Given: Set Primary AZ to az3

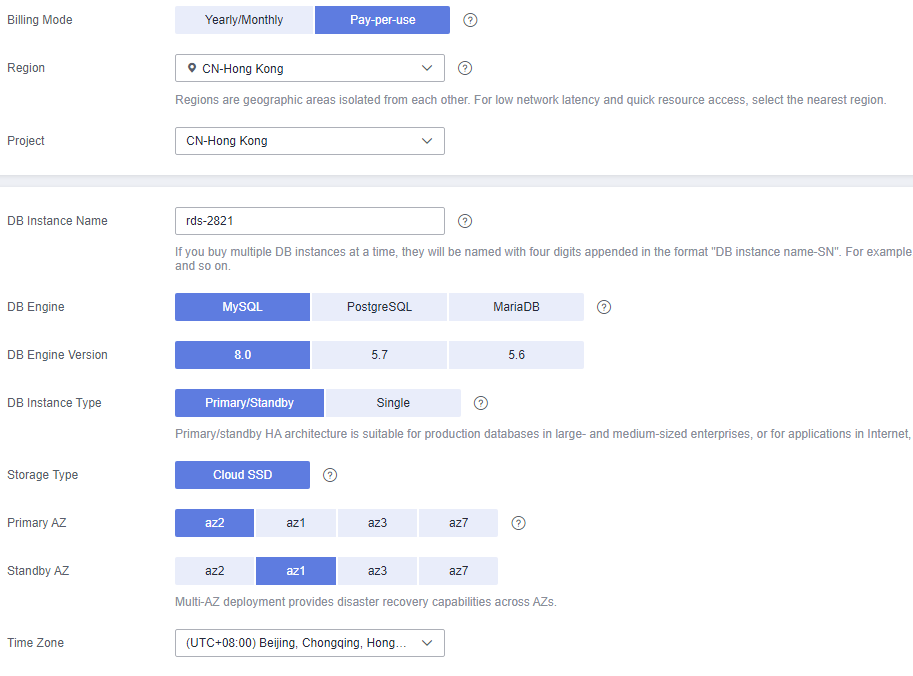Looking at the screenshot, I should pyautogui.click(x=377, y=523).
